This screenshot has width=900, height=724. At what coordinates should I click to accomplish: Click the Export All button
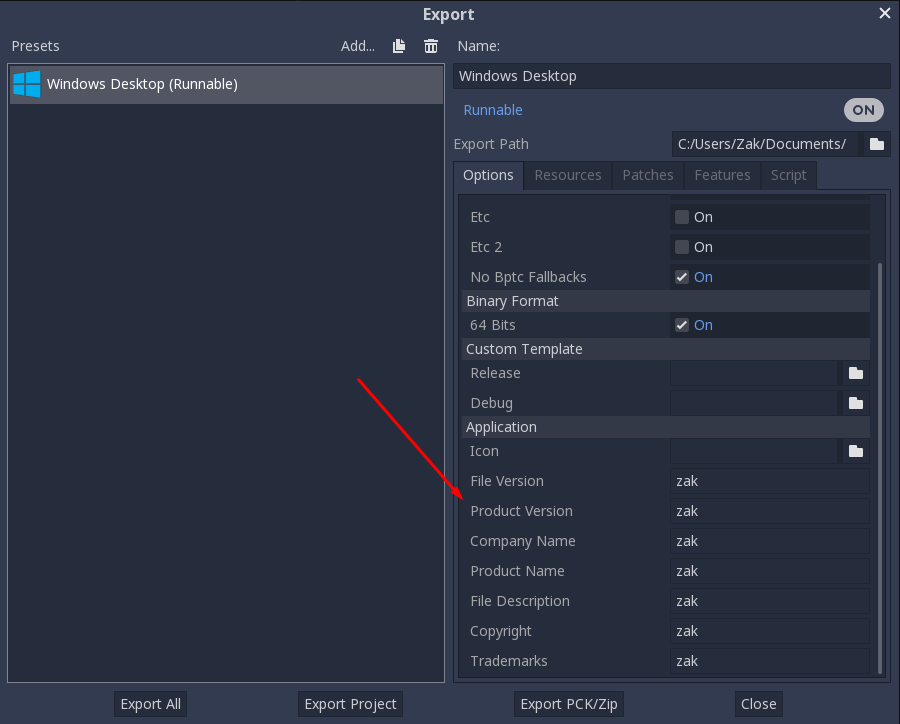[x=150, y=704]
